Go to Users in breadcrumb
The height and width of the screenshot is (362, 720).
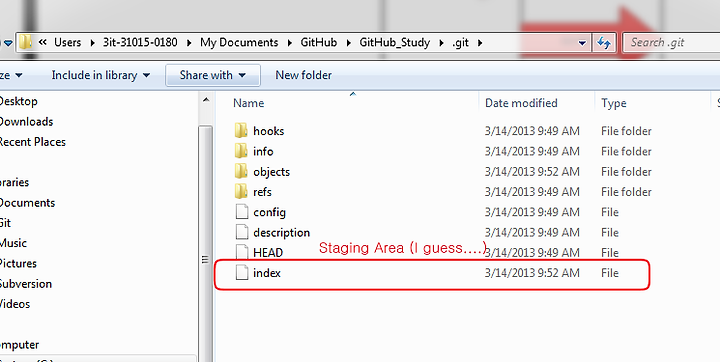click(x=68, y=42)
